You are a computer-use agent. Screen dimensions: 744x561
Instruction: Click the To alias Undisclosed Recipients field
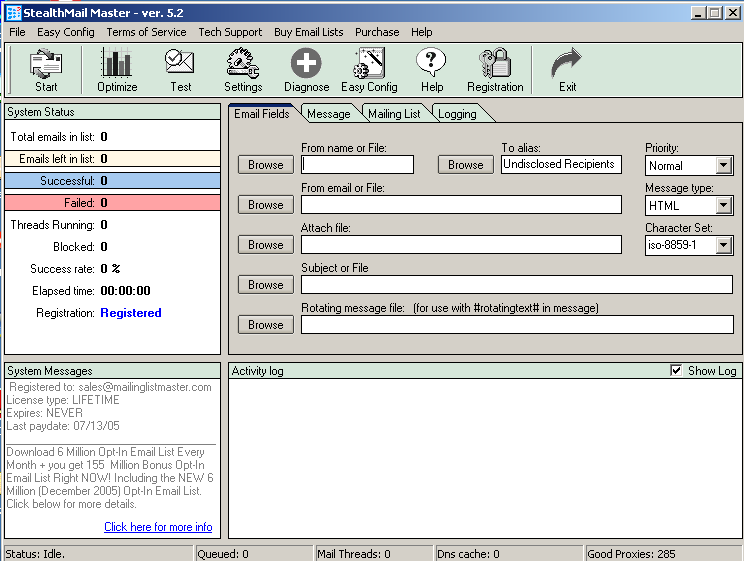(x=561, y=165)
